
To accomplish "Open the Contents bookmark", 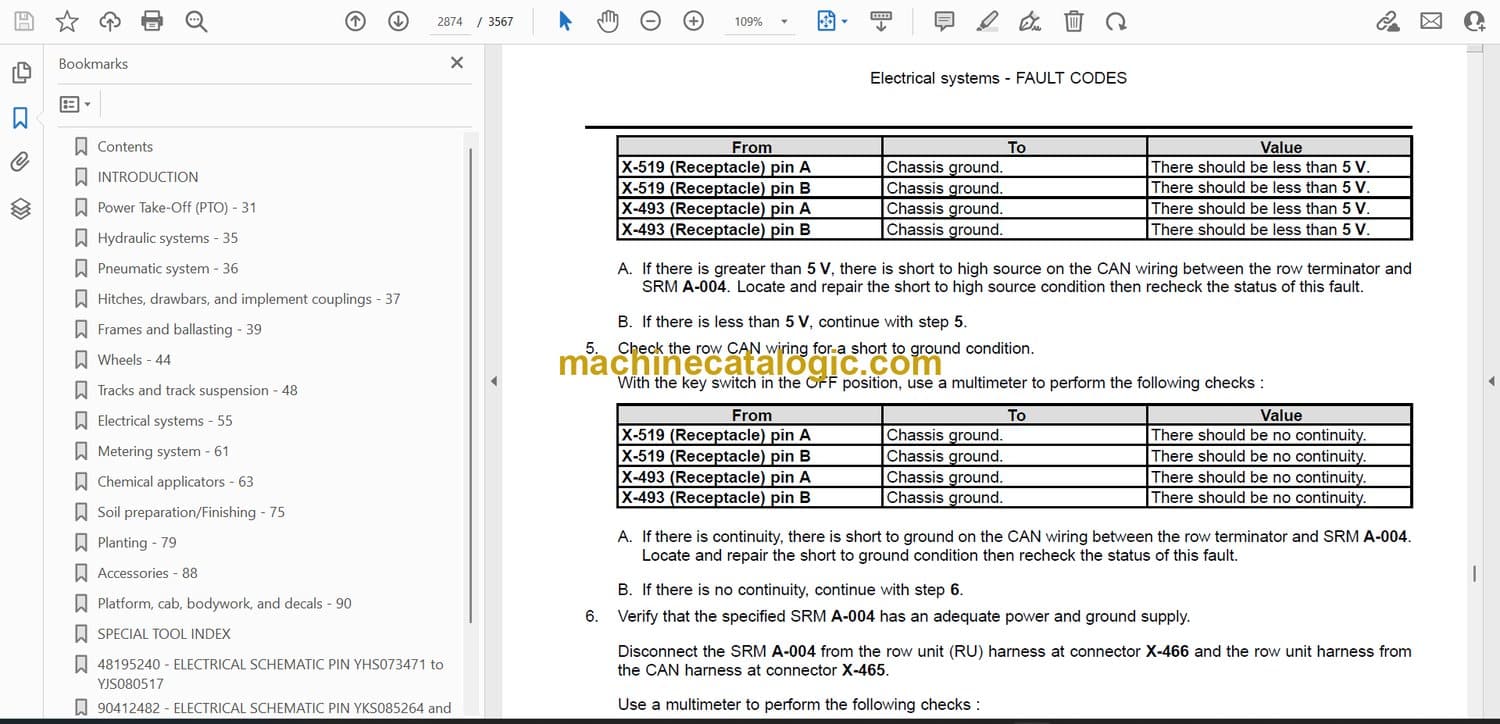I will click(x=125, y=146).
